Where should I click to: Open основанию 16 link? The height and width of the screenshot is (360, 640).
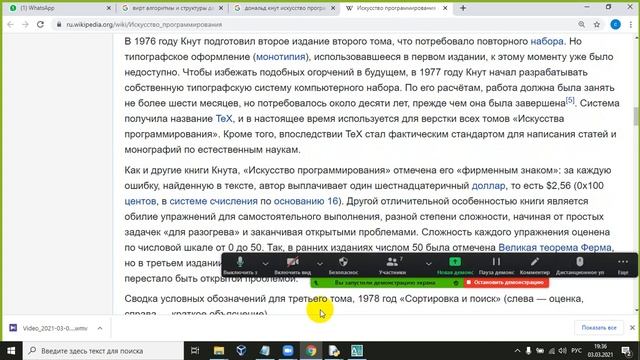[x=306, y=201]
